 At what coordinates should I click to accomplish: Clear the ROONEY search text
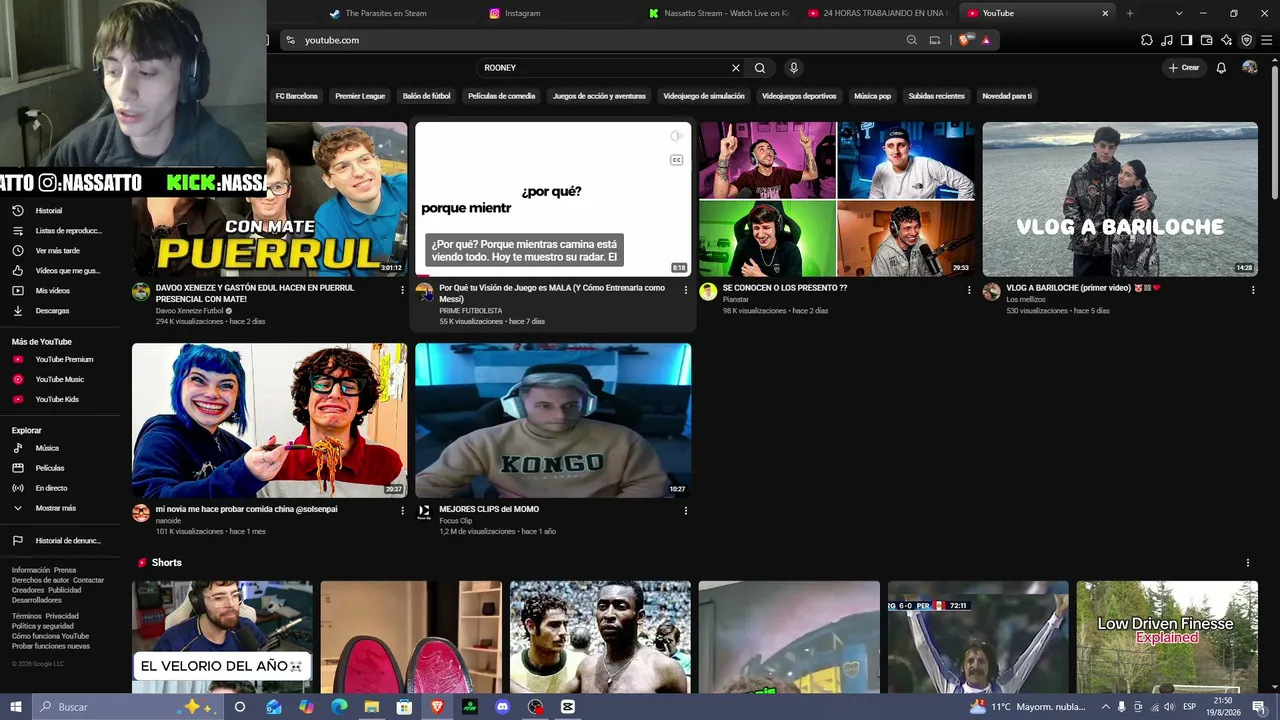[736, 68]
